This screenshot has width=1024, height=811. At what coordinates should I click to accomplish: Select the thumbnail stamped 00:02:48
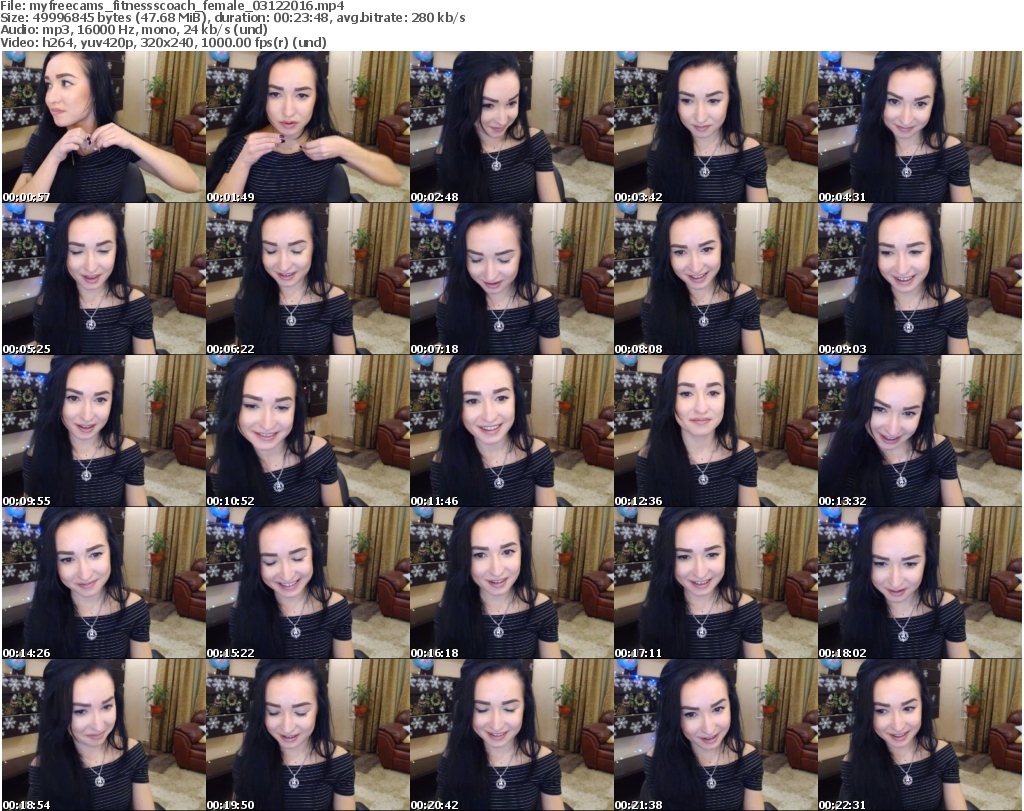512,127
